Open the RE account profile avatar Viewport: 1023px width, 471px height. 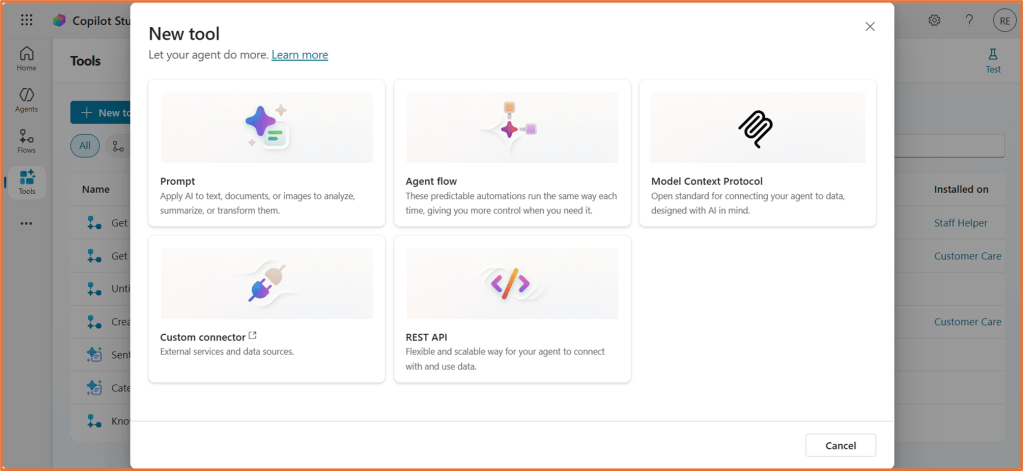[1004, 20]
